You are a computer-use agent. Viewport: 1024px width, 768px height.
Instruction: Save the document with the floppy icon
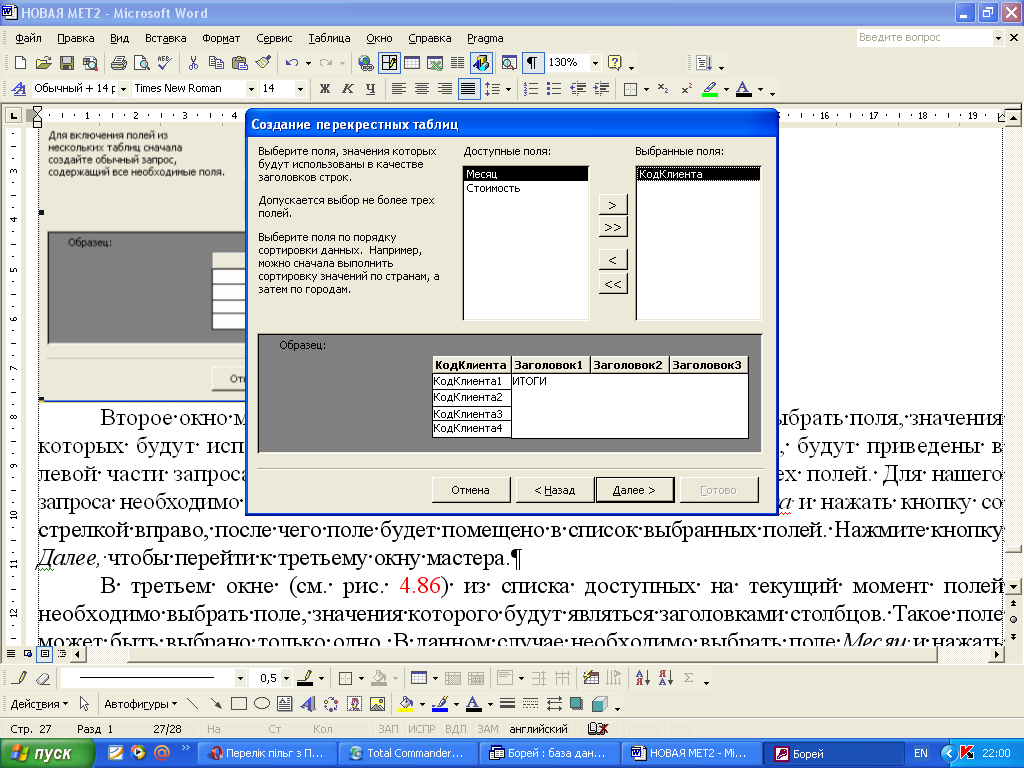click(67, 63)
